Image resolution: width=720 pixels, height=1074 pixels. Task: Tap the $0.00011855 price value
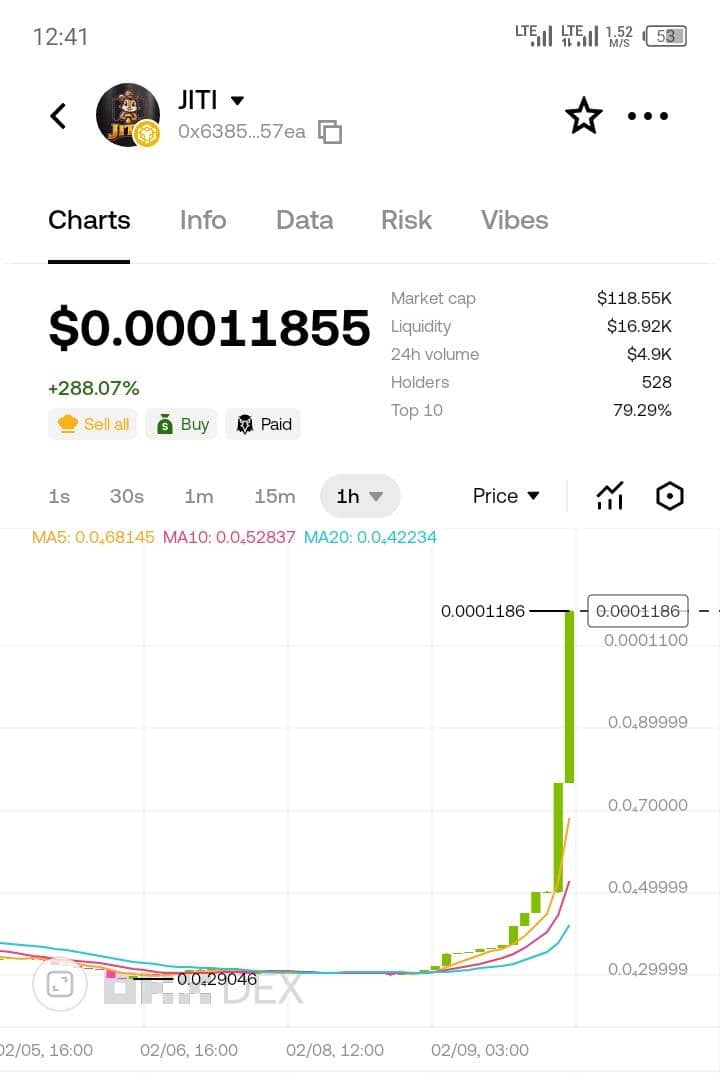click(210, 327)
